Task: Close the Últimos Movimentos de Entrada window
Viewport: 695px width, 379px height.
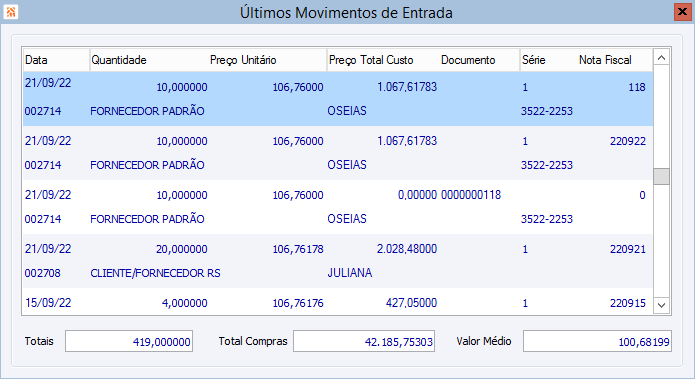Action: 683,12
